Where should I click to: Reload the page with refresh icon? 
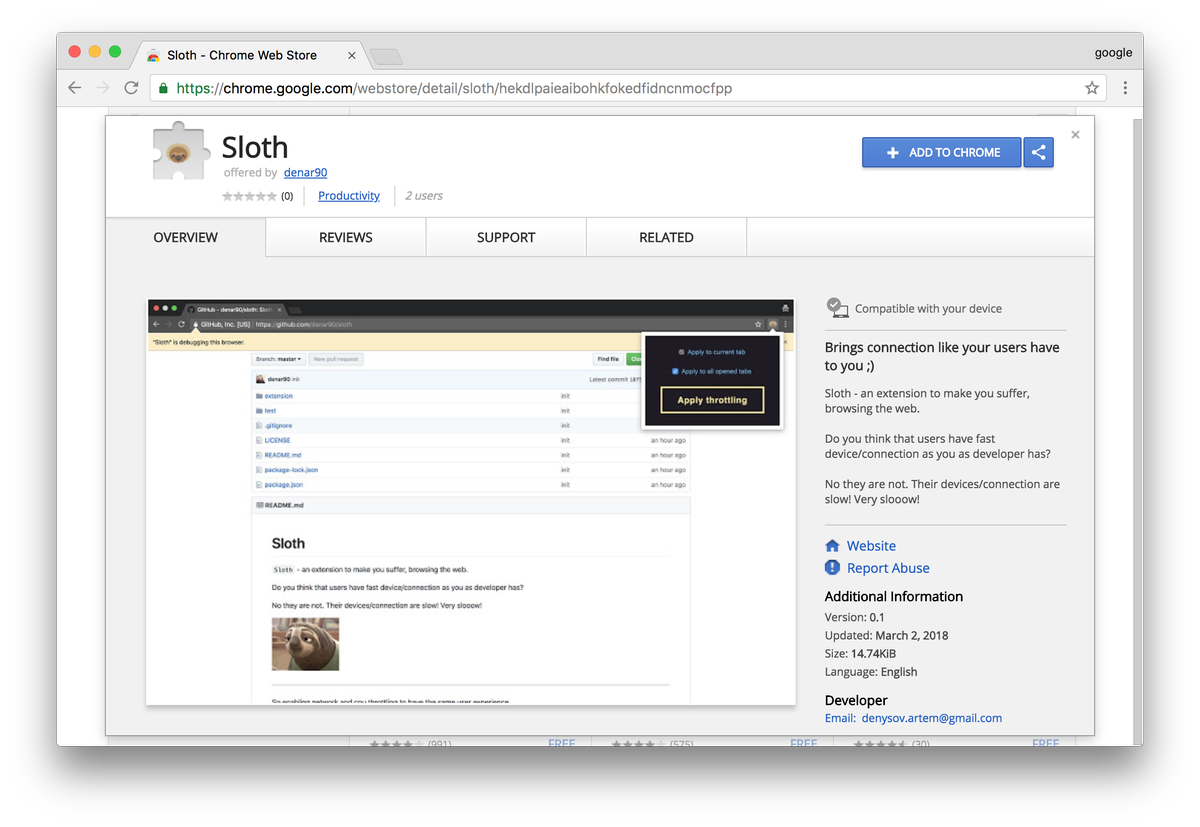click(131, 88)
